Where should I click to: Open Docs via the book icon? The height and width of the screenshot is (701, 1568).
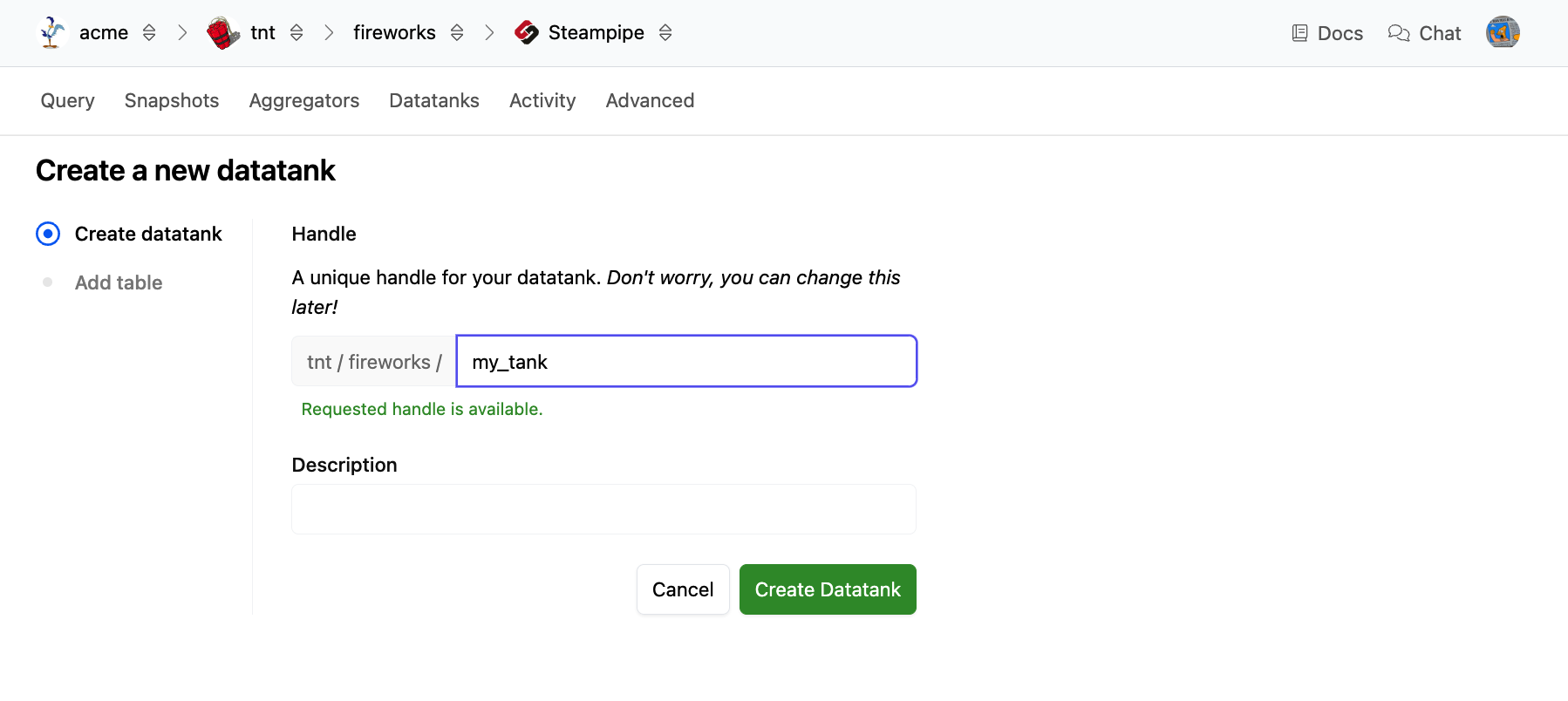1299,33
